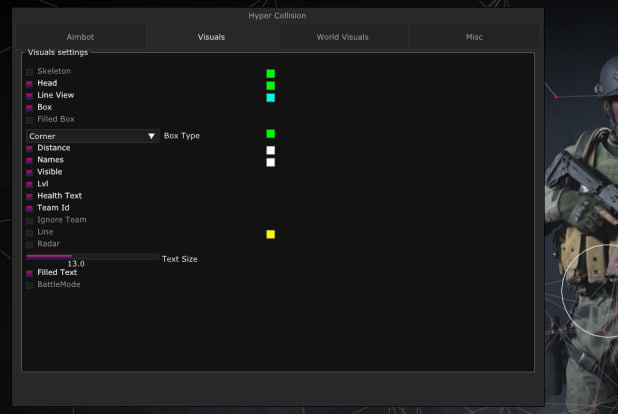The width and height of the screenshot is (618, 414).
Task: Enable the Filled Box option
Action: [30, 120]
